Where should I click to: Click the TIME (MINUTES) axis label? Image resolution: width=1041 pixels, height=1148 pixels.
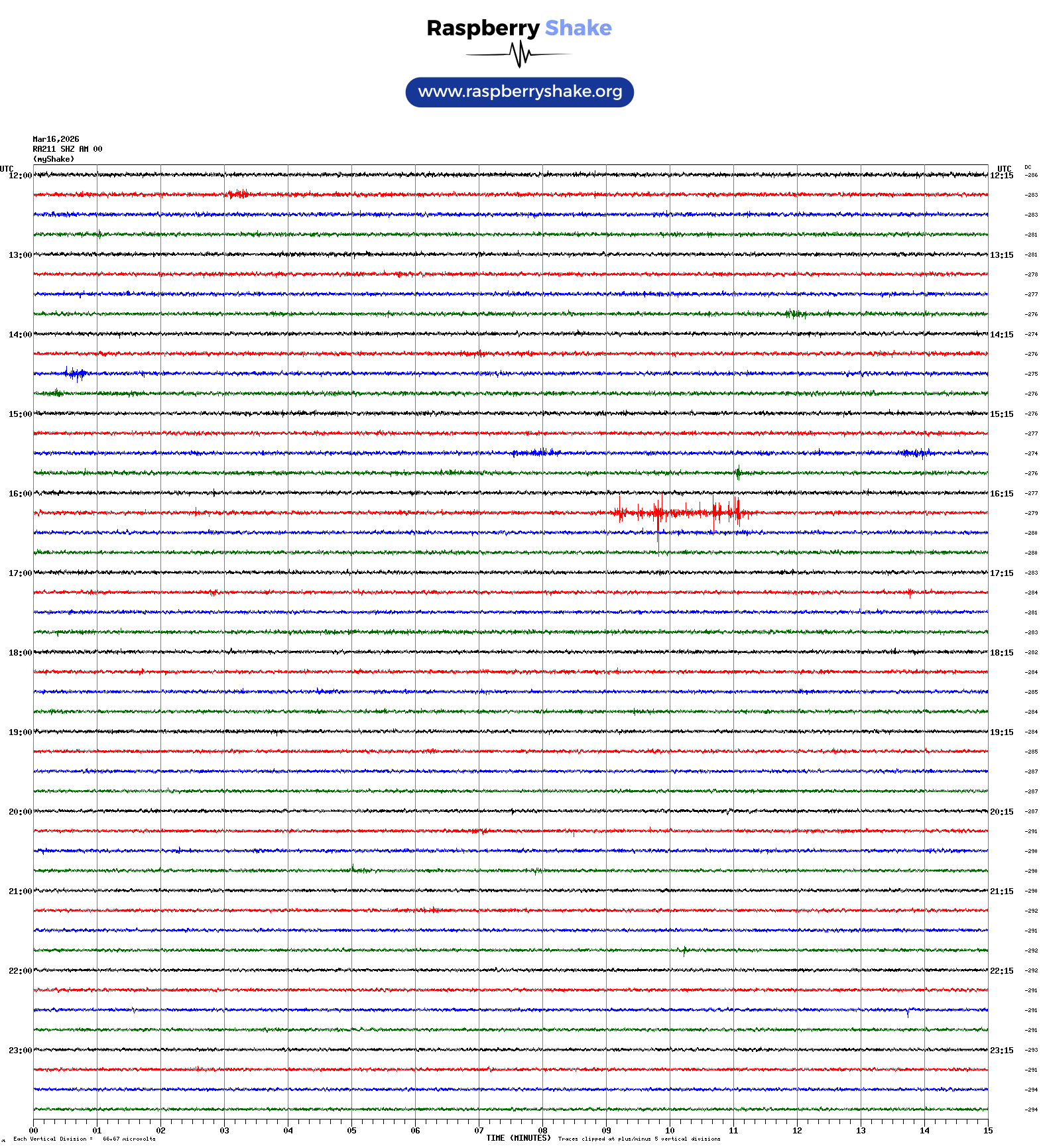click(x=518, y=1138)
